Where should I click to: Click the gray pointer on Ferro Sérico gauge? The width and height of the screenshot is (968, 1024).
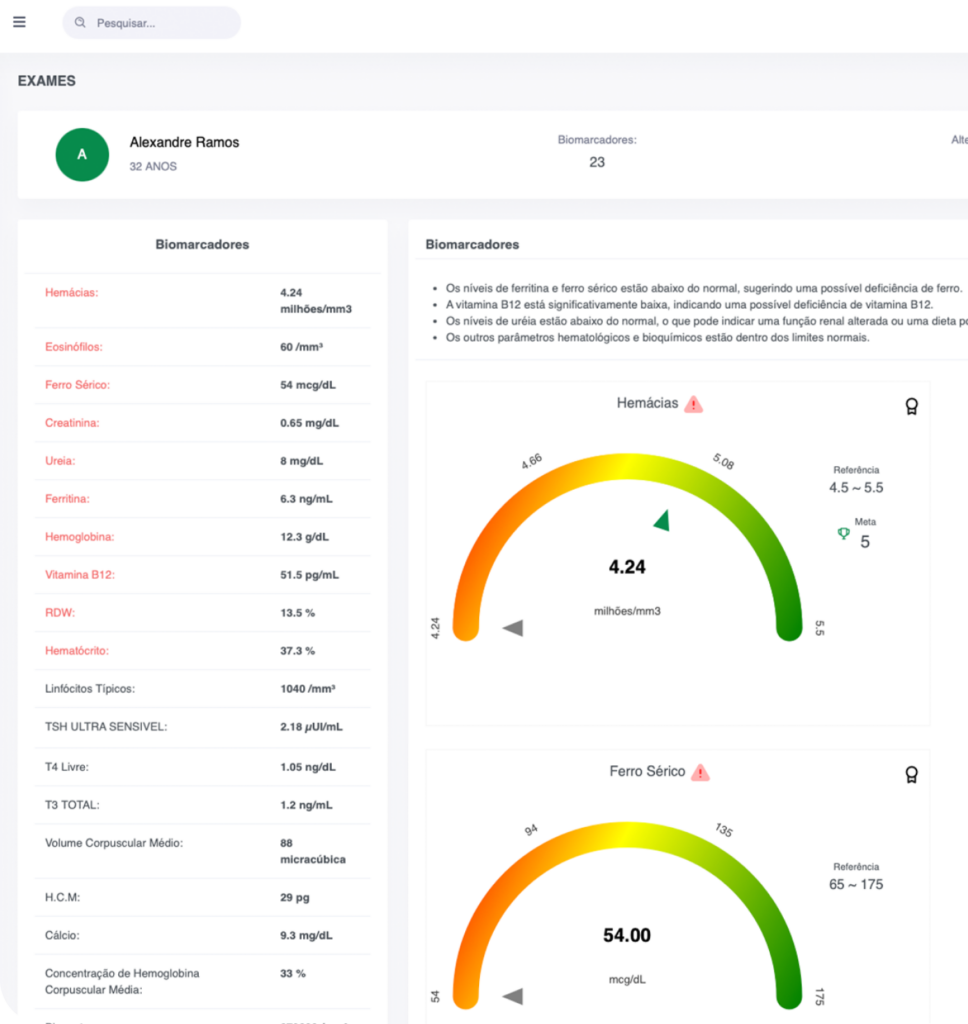click(513, 995)
